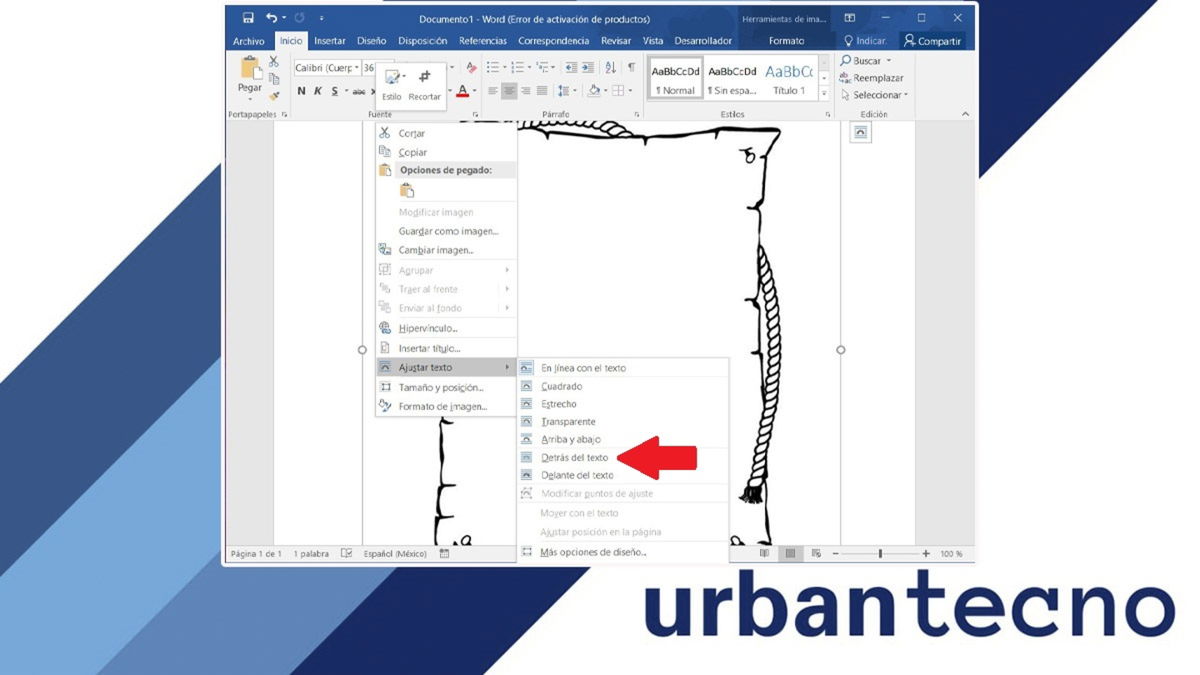Image resolution: width=1200 pixels, height=675 pixels.
Task: Click the Ordenar alphabetical sort icon
Action: click(x=610, y=67)
